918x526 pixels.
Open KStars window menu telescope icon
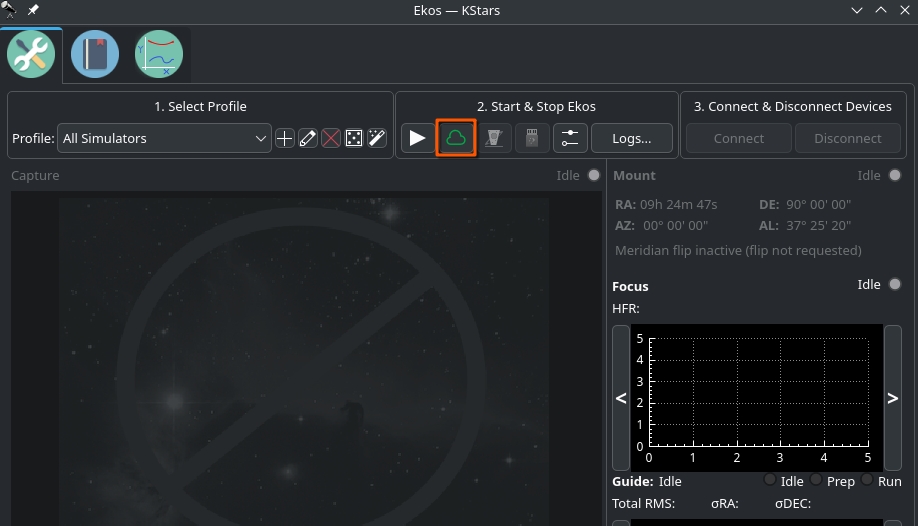(9, 10)
